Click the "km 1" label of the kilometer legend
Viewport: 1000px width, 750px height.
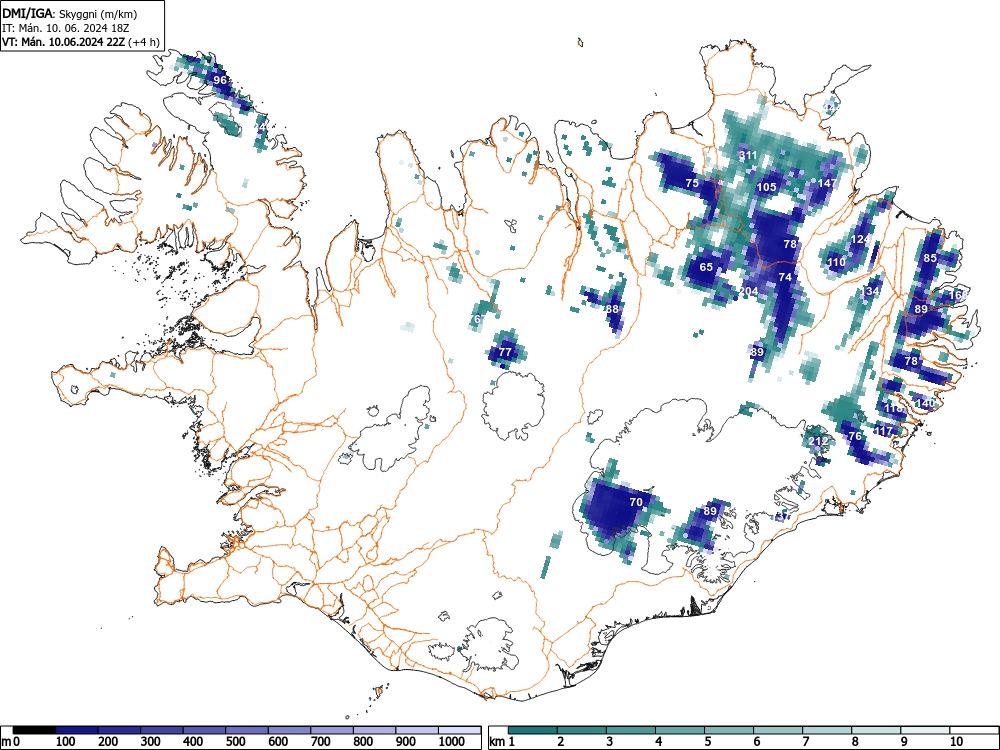[501, 742]
